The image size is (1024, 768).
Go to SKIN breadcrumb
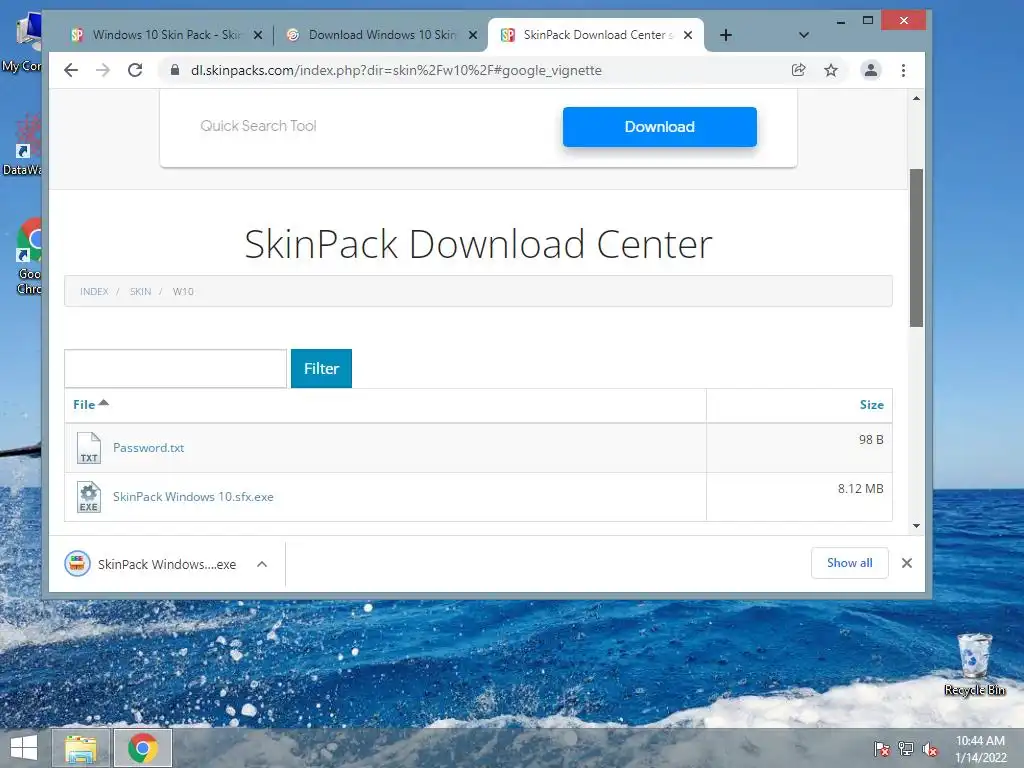point(140,291)
